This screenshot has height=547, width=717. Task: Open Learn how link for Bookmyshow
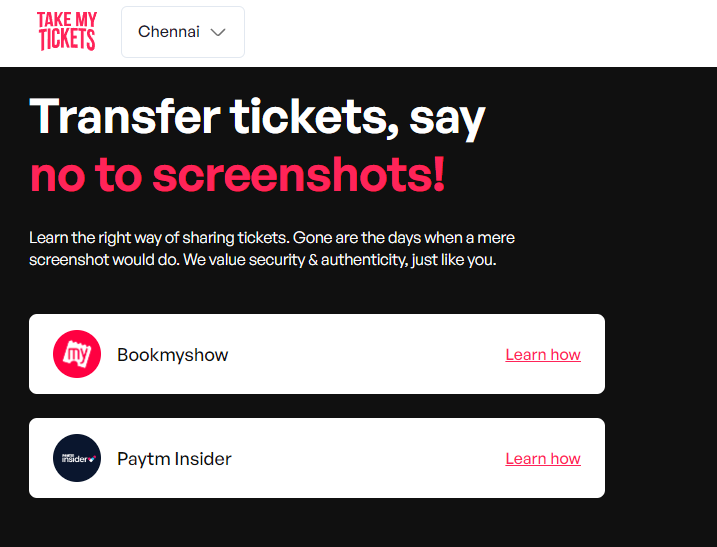click(x=542, y=355)
